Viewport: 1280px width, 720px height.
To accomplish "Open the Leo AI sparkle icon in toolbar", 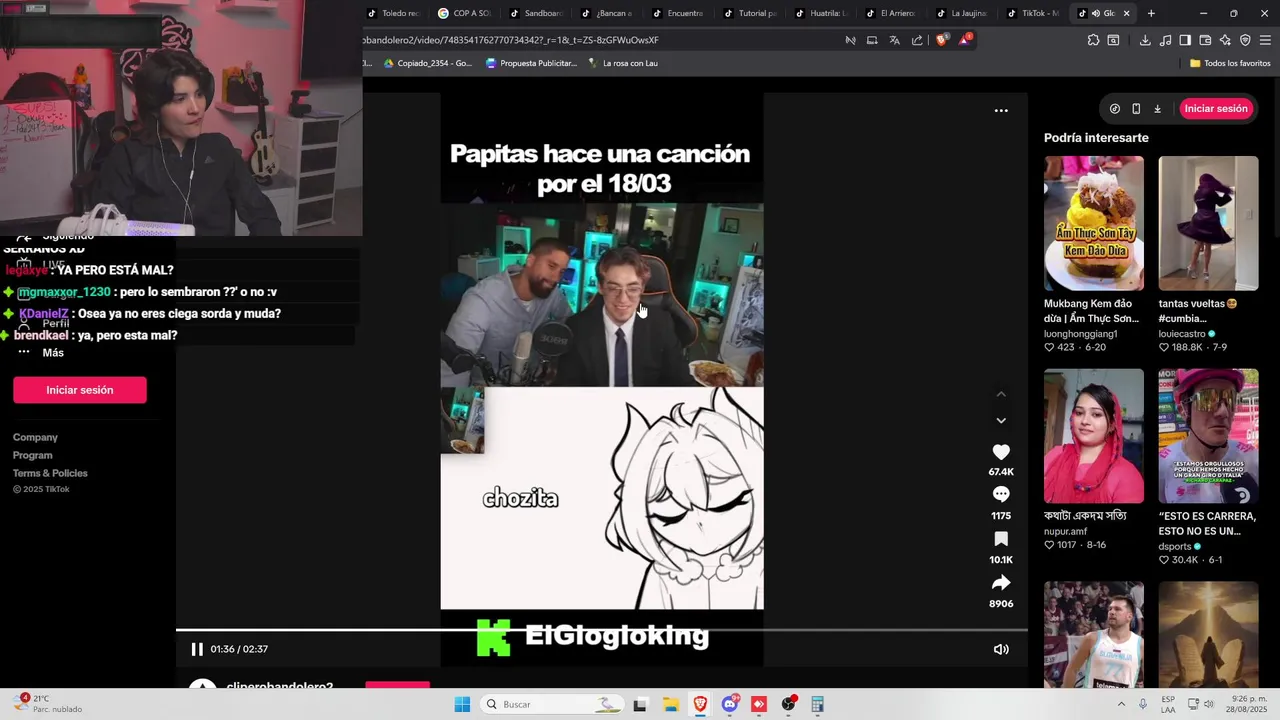I will click(x=1225, y=40).
